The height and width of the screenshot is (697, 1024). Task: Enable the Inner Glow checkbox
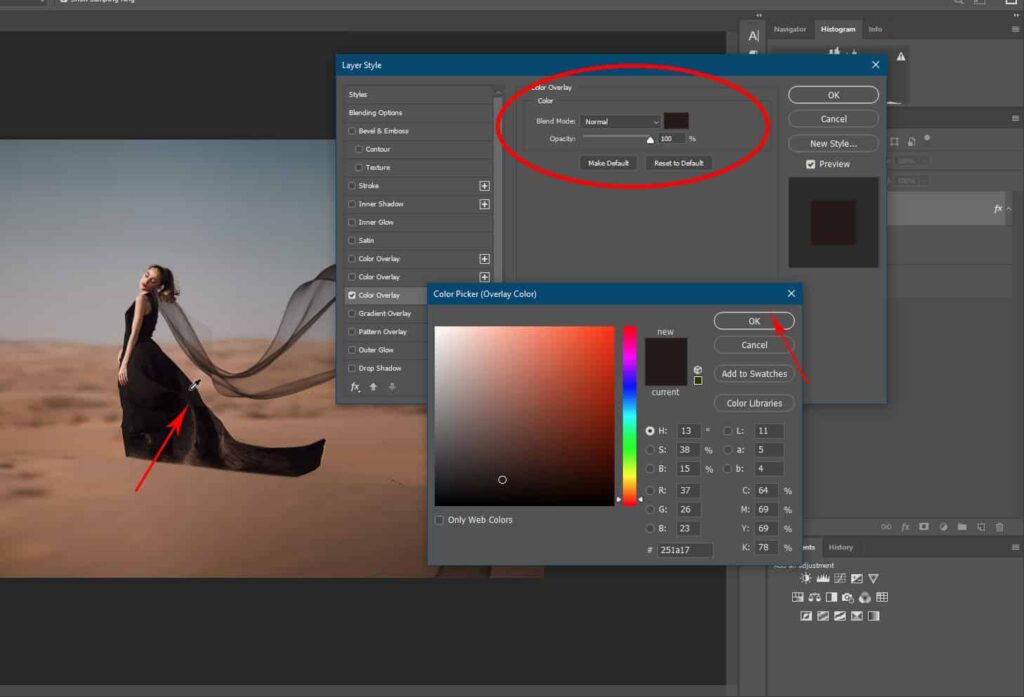pos(352,222)
